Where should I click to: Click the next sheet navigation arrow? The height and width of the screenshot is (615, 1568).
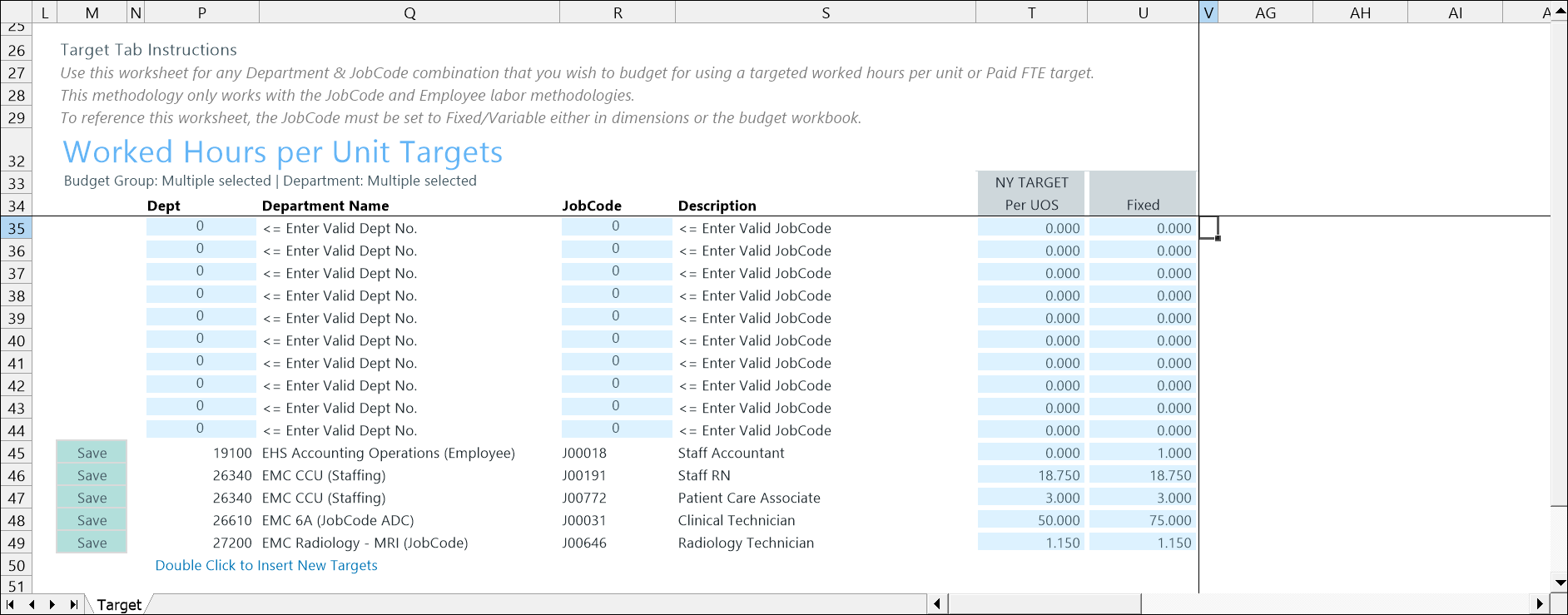[52, 604]
